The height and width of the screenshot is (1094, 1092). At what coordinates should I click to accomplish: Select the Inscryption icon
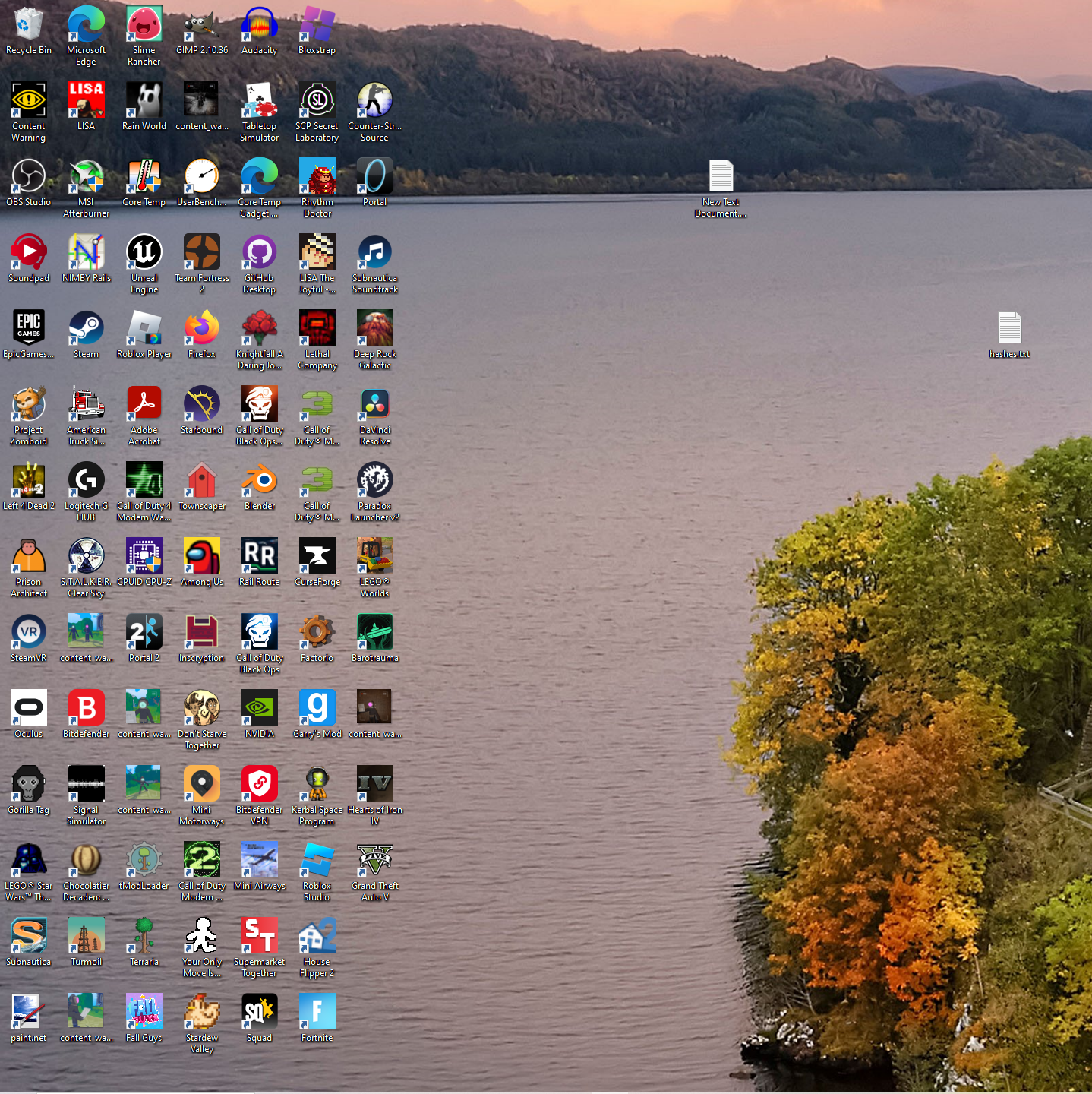coord(202,632)
